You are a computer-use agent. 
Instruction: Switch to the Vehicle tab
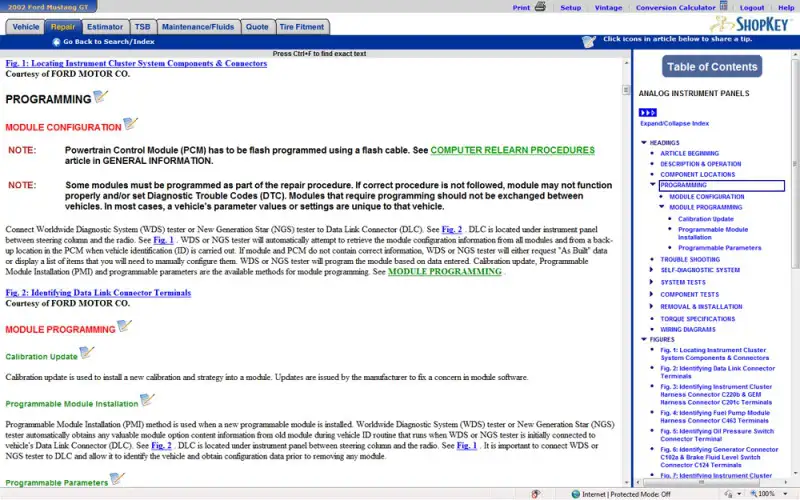pyautogui.click(x=26, y=27)
